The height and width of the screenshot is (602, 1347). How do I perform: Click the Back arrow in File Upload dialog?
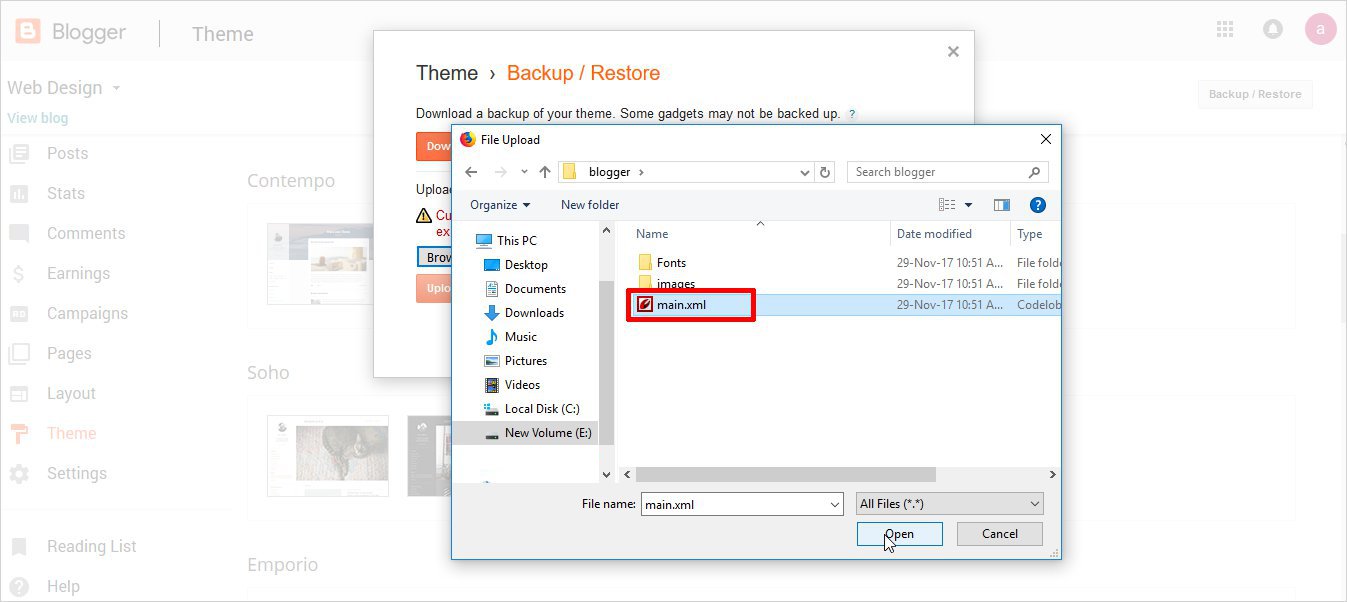(471, 172)
